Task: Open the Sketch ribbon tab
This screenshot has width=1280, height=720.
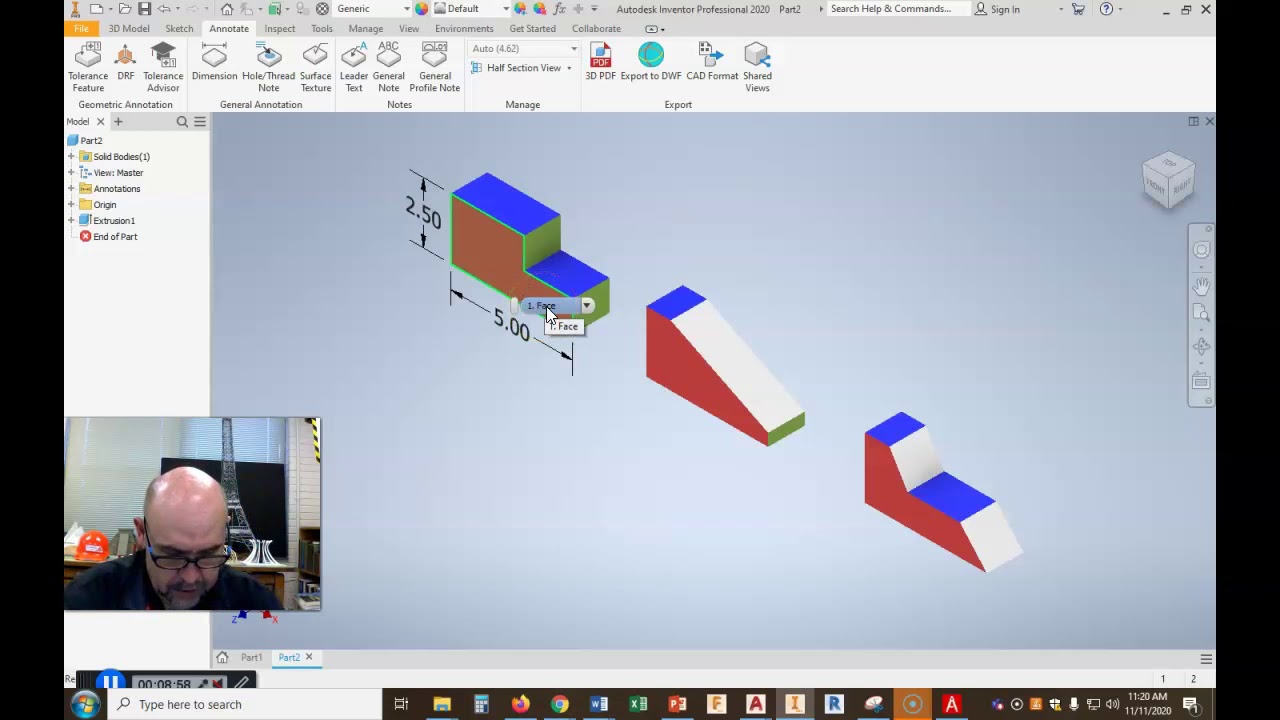Action: tap(179, 29)
